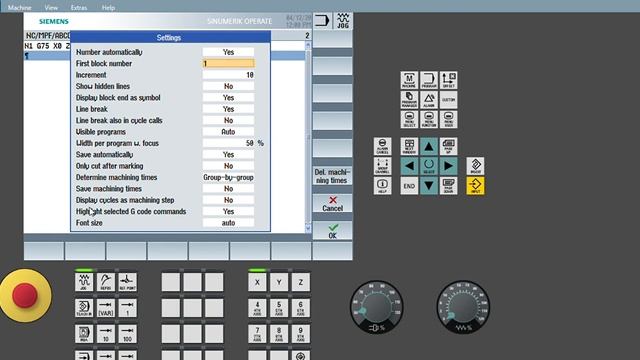Select JOG mode on machine control panel
Screen dimensions: 640x360
click(x=84, y=282)
